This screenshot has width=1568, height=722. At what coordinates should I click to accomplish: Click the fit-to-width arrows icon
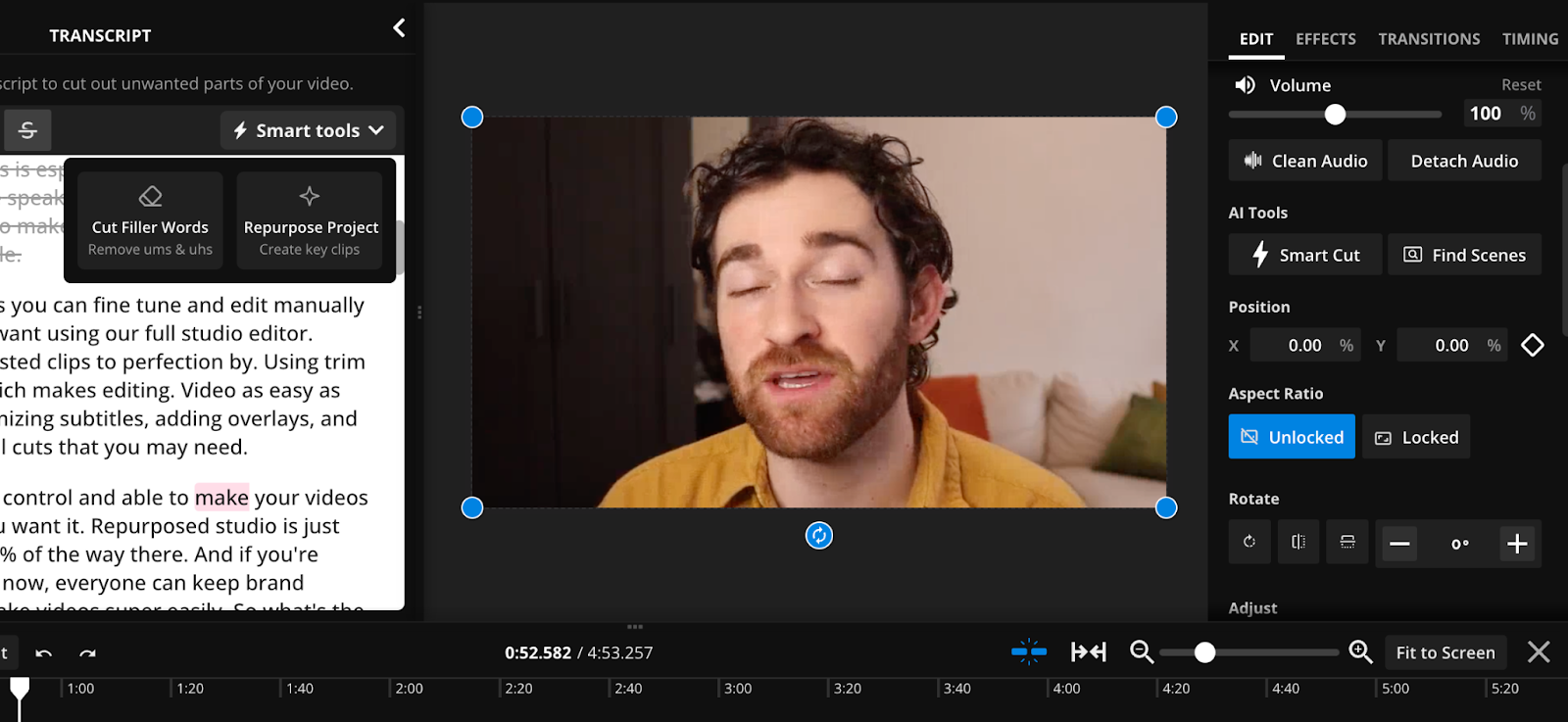click(1089, 651)
